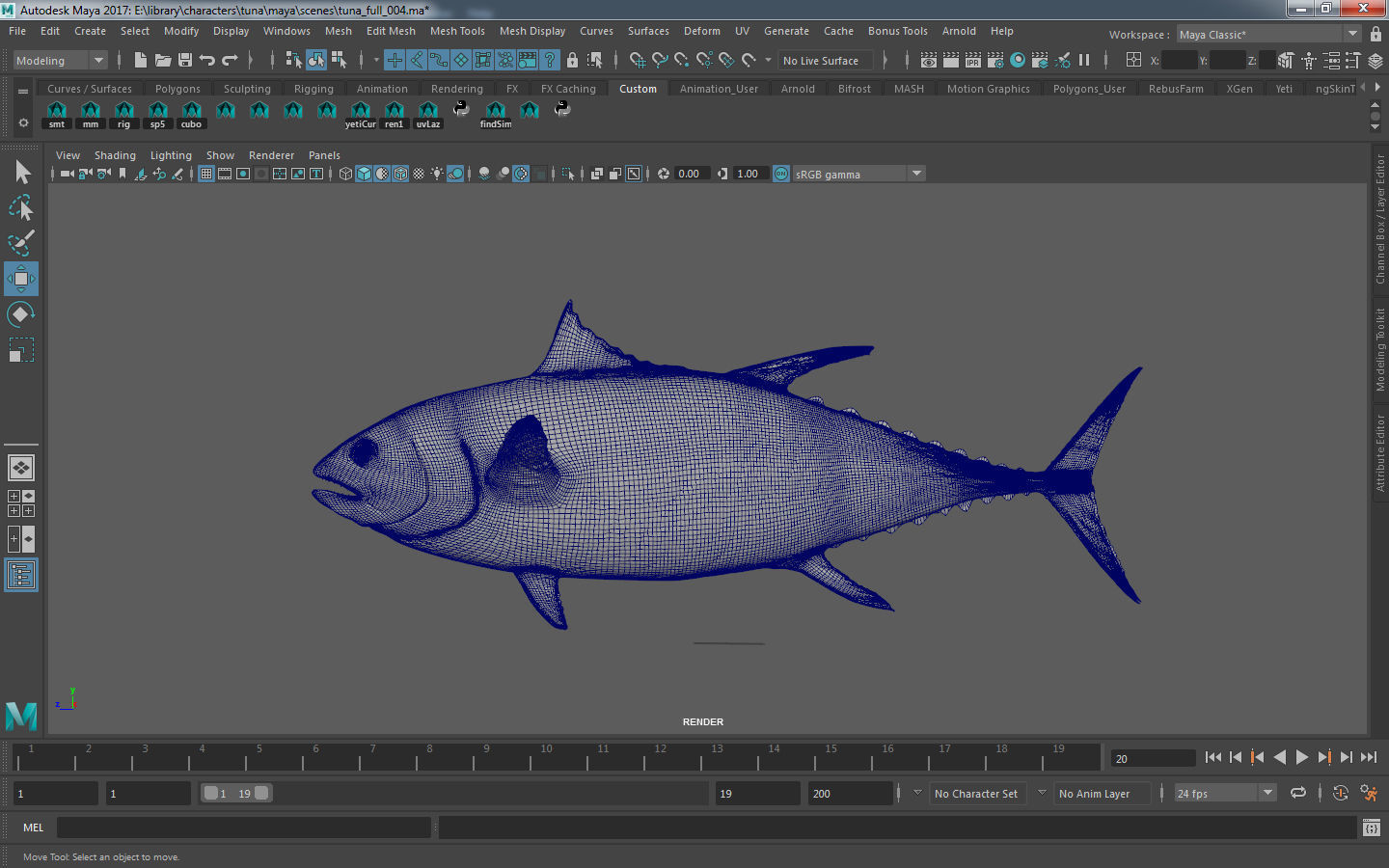The width and height of the screenshot is (1389, 868).
Task: Open the shelf tab options menu icon
Action: [x=23, y=91]
